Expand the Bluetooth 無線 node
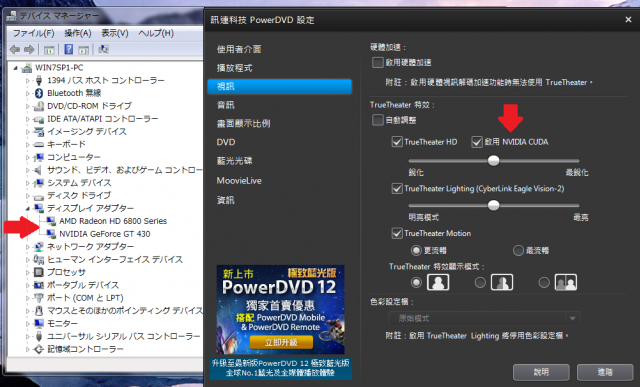 [28, 93]
